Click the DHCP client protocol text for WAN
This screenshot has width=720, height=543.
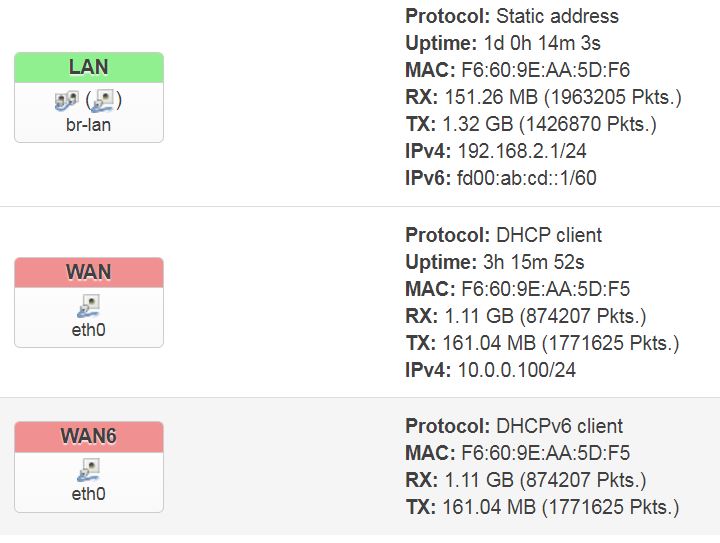click(x=549, y=235)
